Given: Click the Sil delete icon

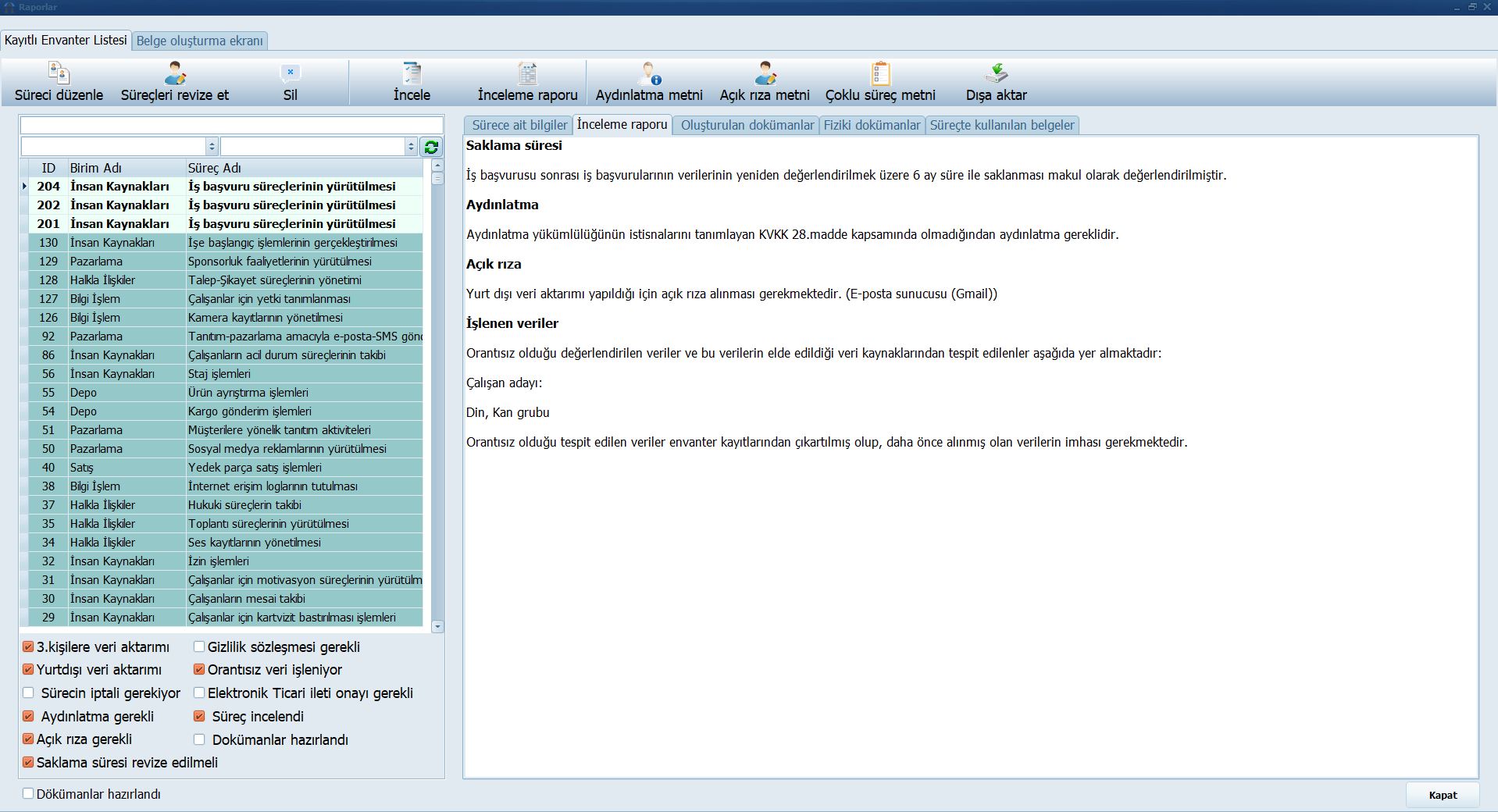Looking at the screenshot, I should pyautogui.click(x=290, y=74).
